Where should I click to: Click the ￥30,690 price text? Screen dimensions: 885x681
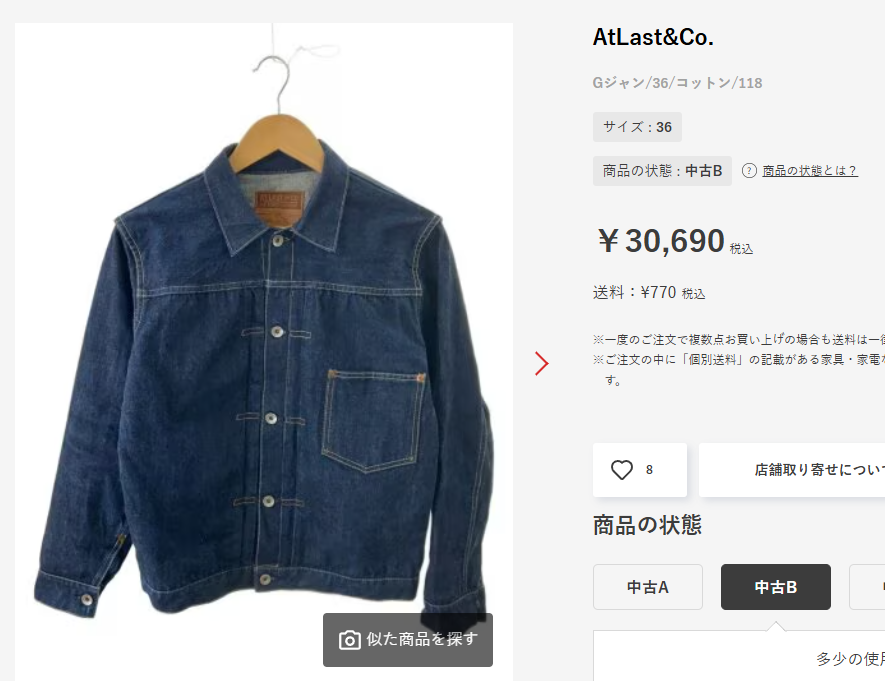(661, 241)
